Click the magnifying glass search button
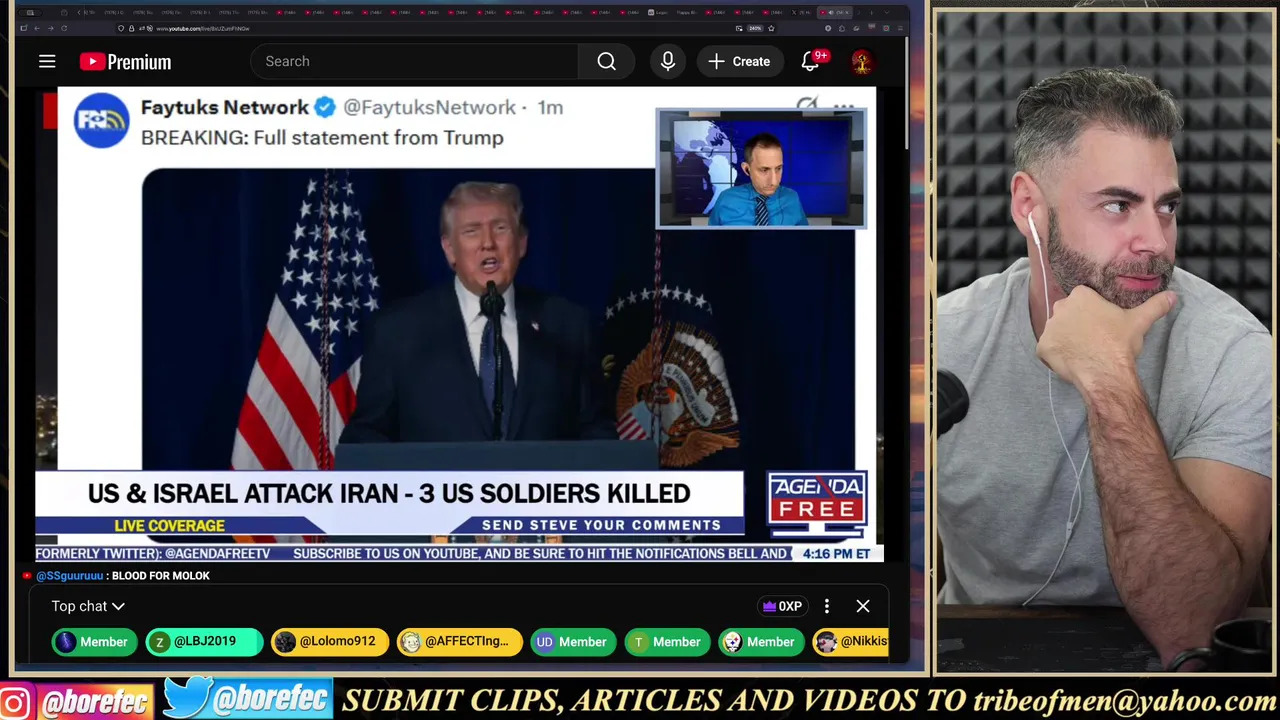The image size is (1280, 720). coord(606,62)
